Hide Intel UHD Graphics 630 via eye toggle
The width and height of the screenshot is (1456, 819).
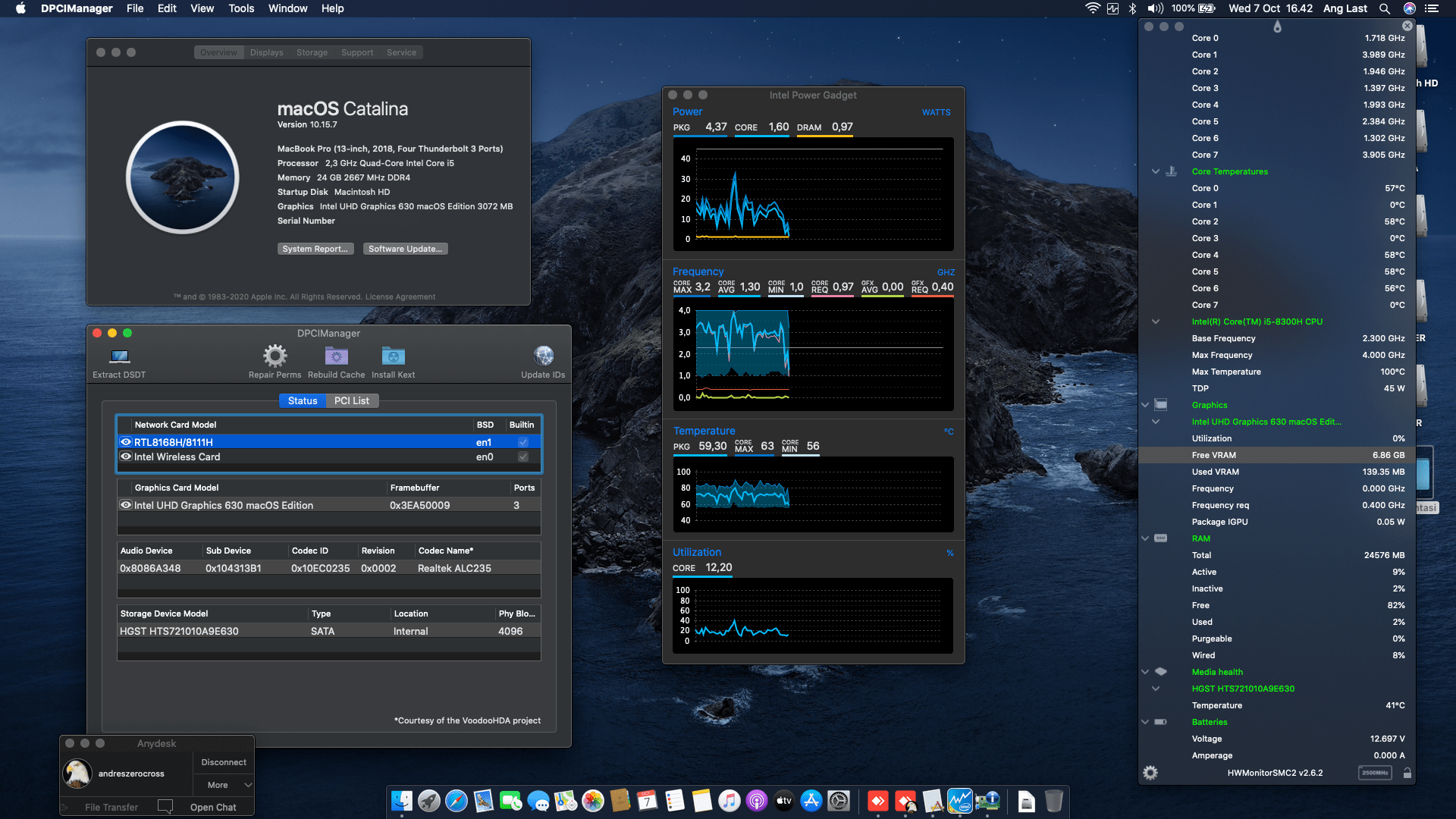tap(126, 505)
